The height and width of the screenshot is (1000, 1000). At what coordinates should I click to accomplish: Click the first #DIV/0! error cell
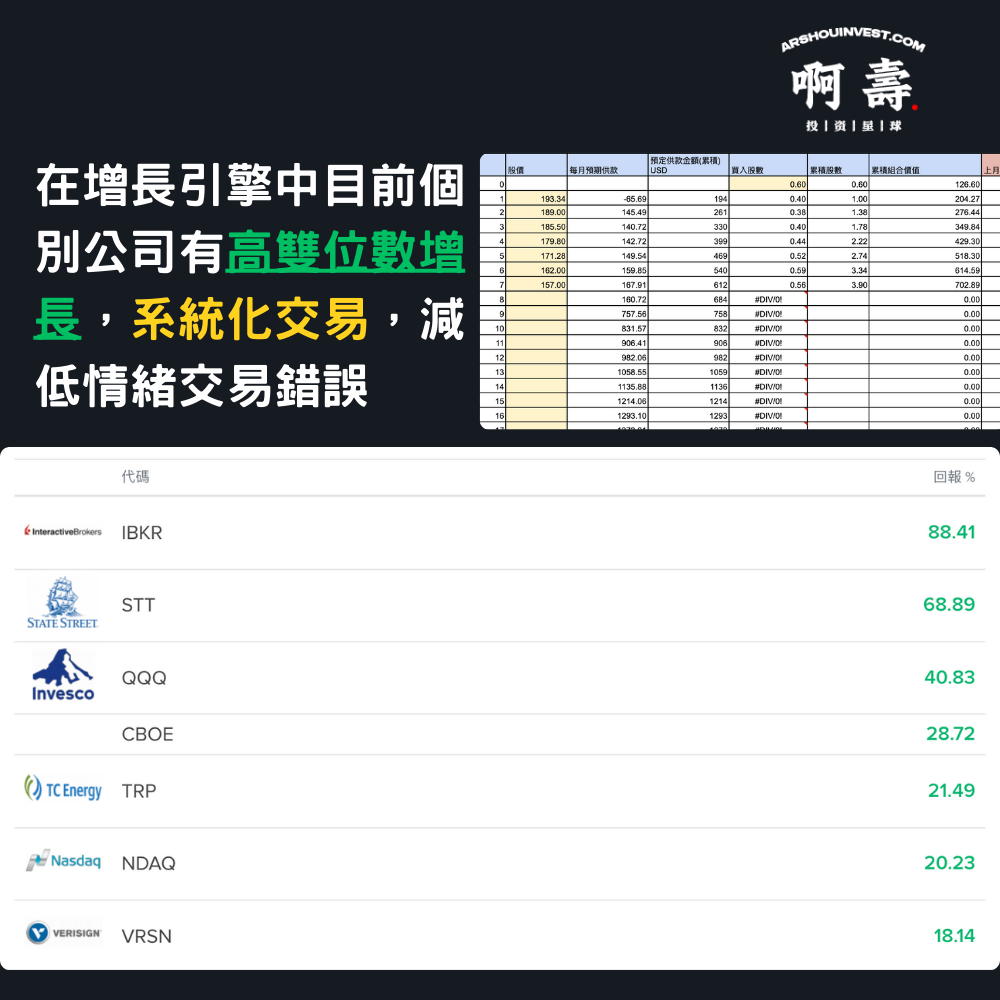[768, 299]
